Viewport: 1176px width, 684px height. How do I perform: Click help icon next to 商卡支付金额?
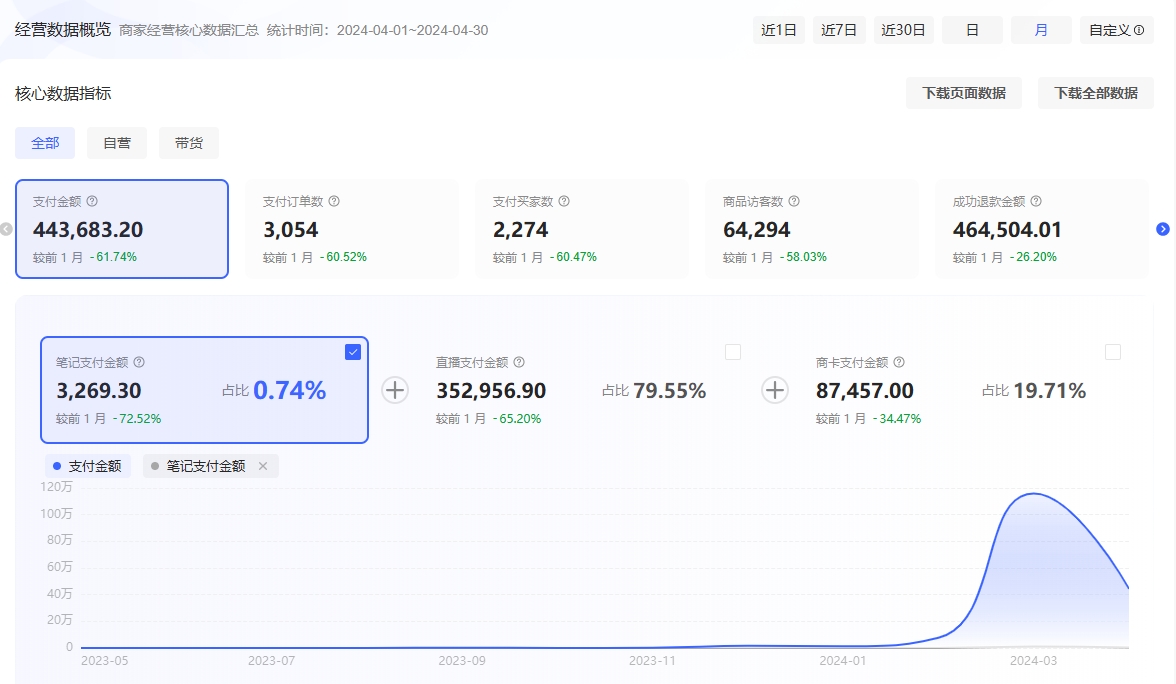[x=899, y=362]
